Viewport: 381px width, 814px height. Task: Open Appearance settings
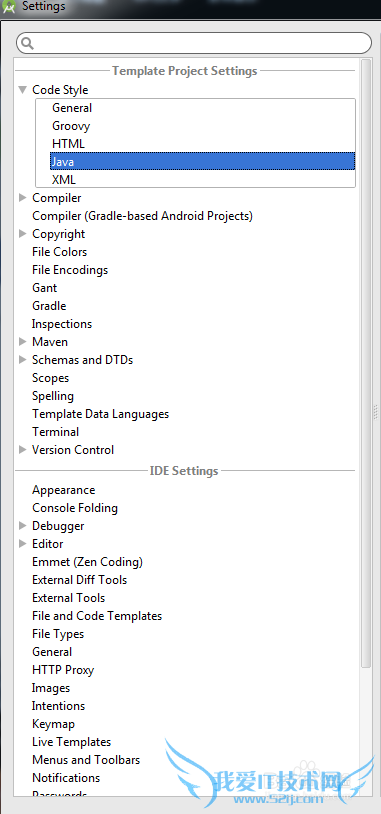tap(64, 490)
